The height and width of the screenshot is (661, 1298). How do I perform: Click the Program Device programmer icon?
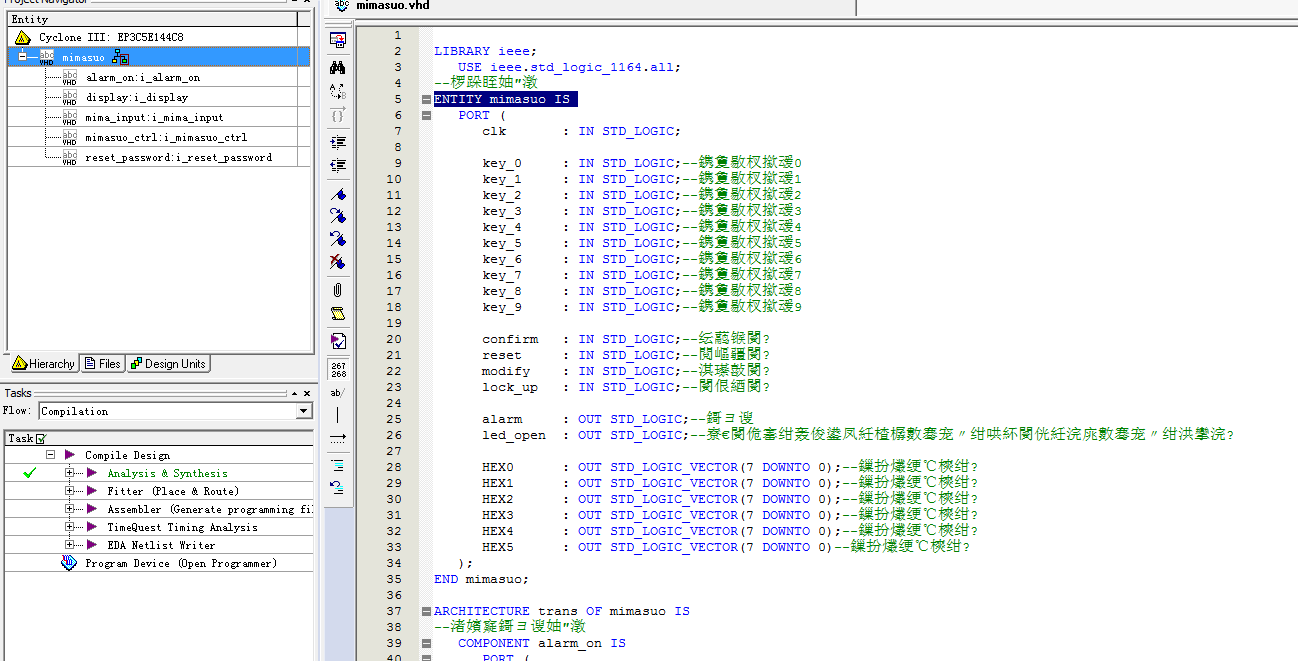(x=68, y=563)
